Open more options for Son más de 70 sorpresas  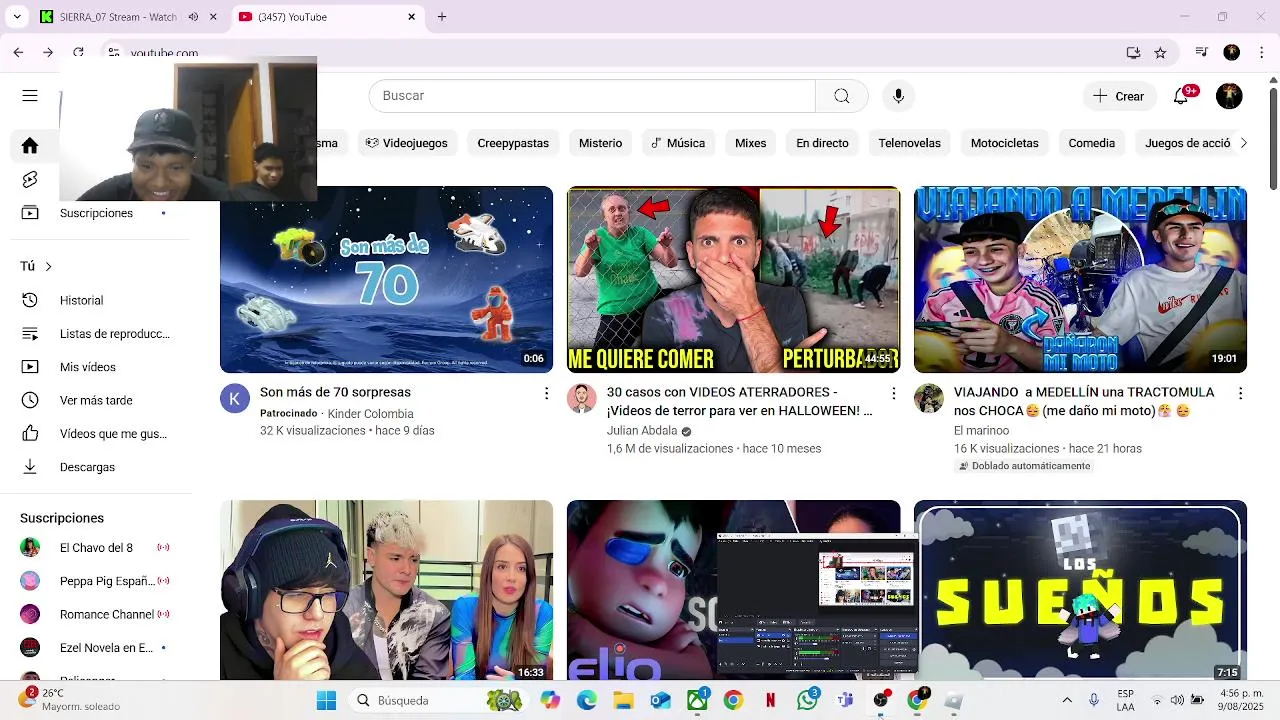pyautogui.click(x=546, y=394)
